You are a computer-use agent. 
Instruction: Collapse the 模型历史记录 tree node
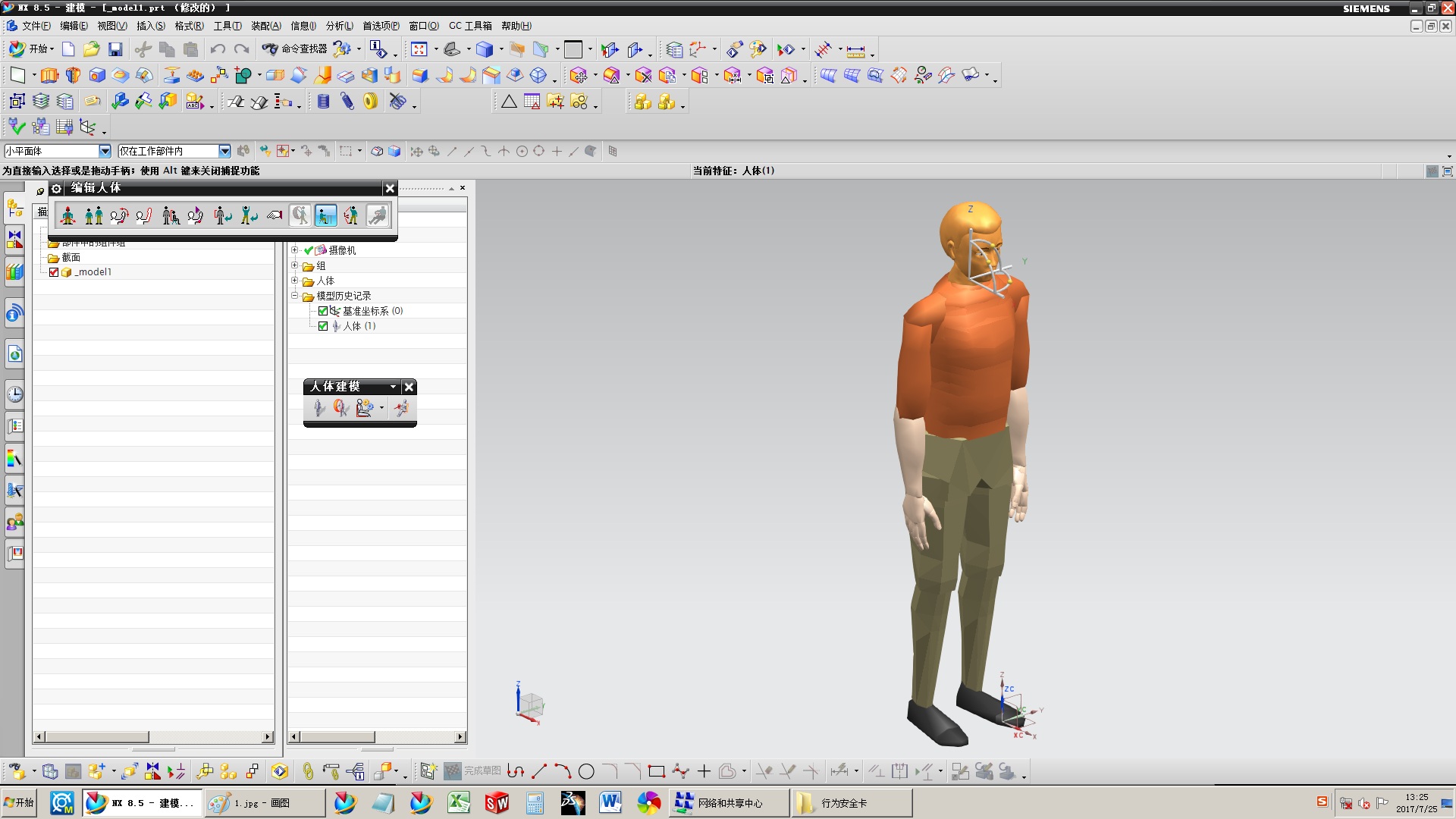(x=295, y=296)
